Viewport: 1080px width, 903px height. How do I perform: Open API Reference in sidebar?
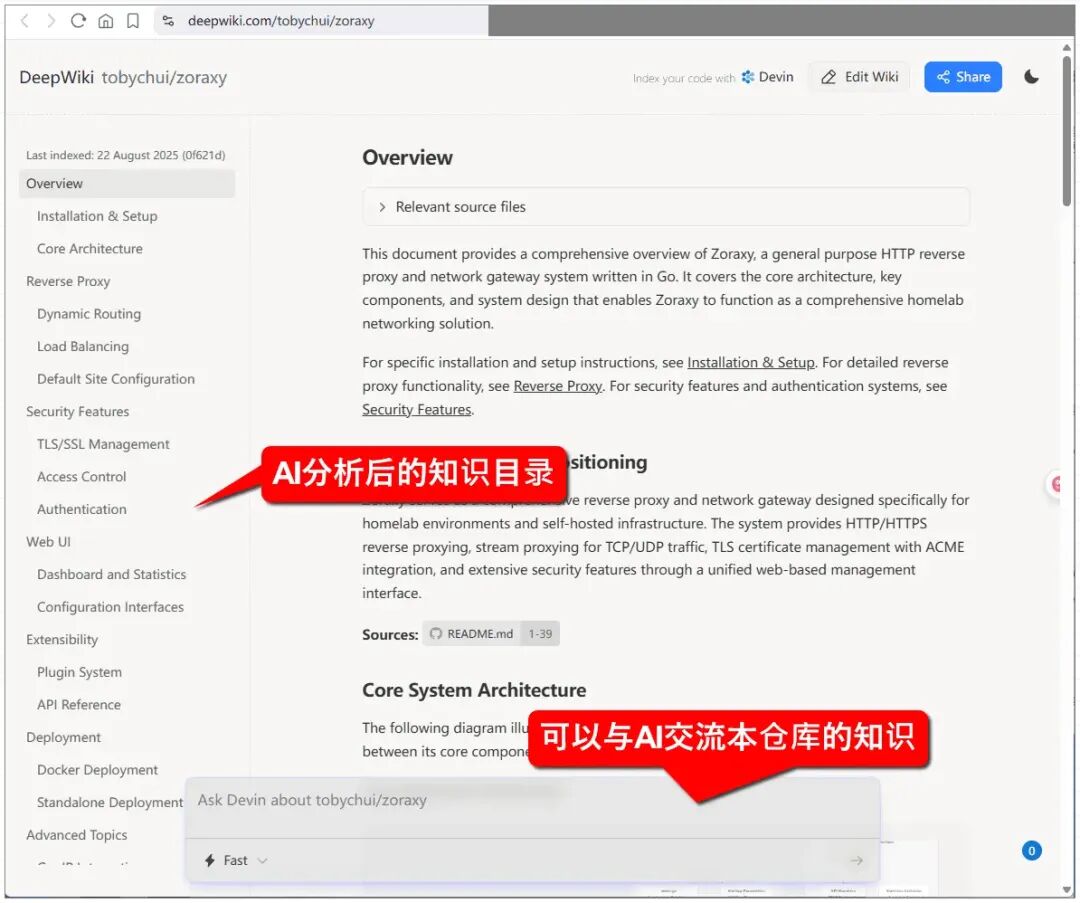point(79,705)
